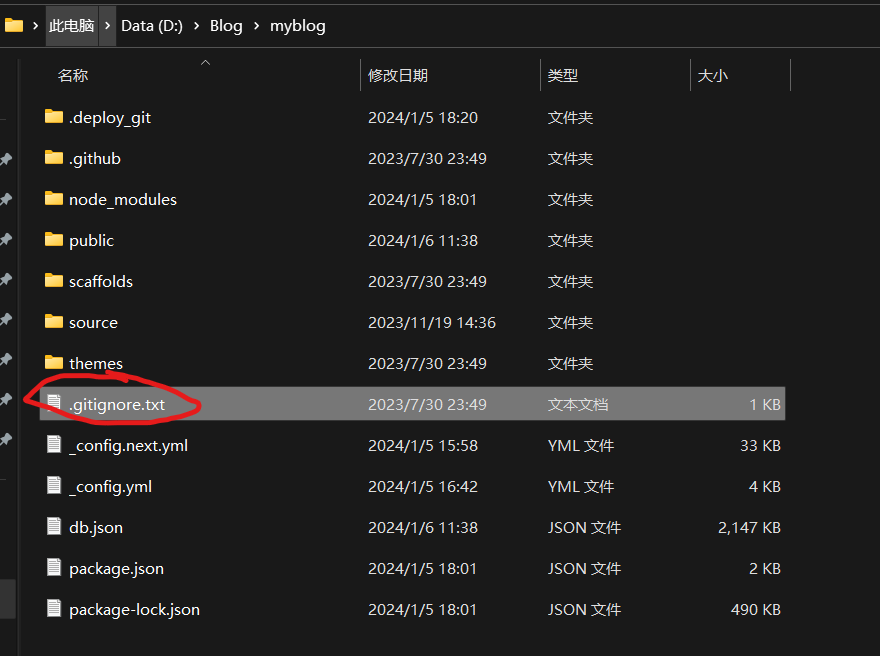
Task: Navigate to Blog in address breadcrumb
Action: (226, 26)
